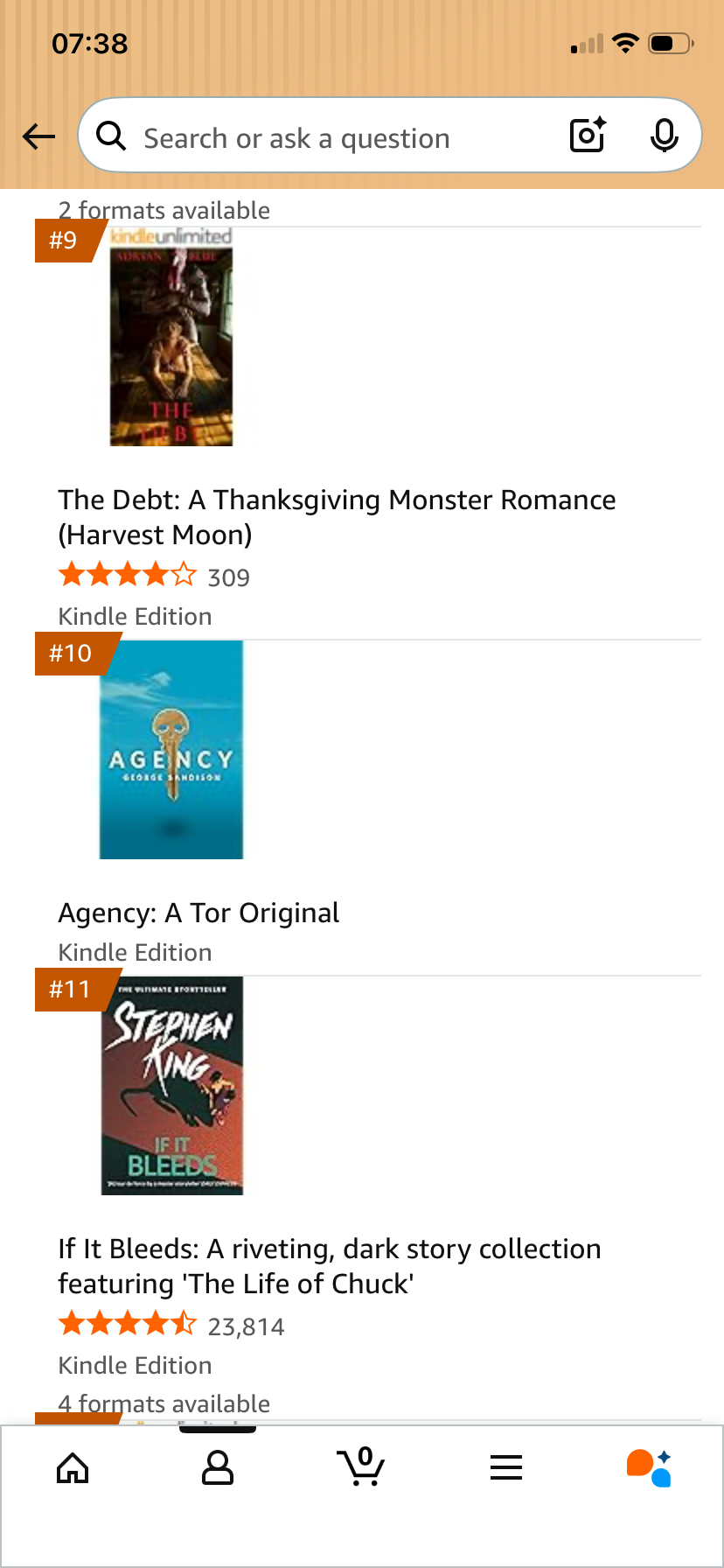Open Agency: A Tor Original title
The width and height of the screenshot is (724, 1568).
198,913
